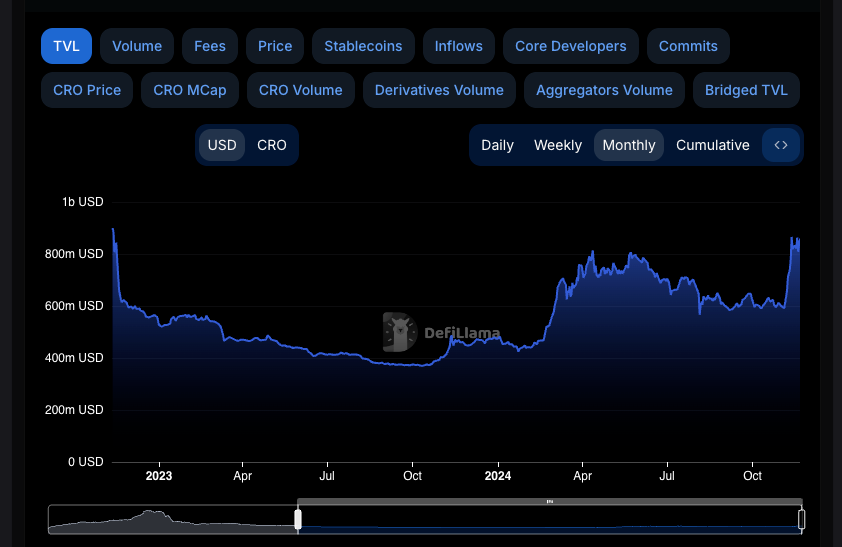Click the 2023 x-axis label

point(159,476)
